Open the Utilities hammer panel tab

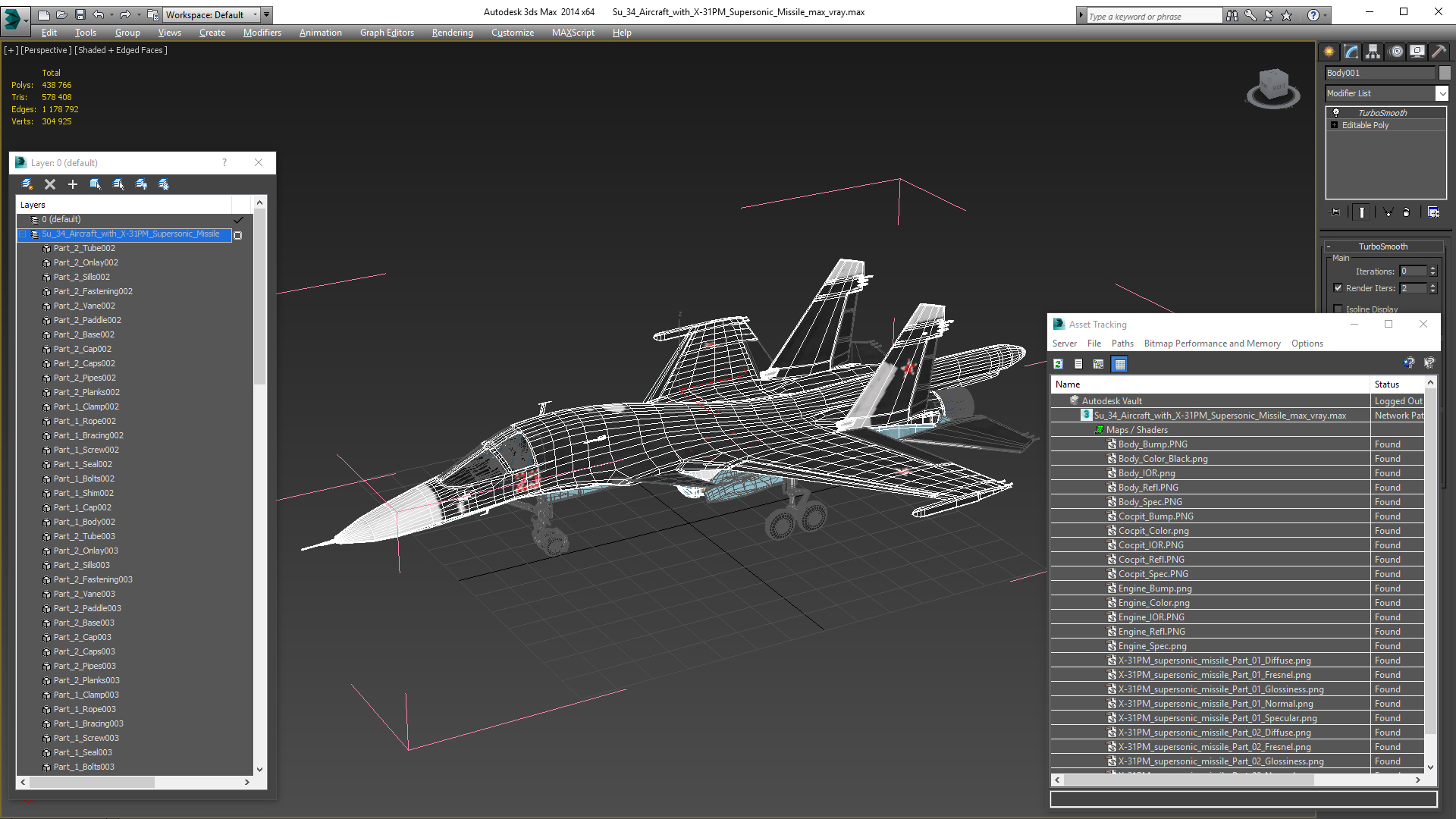pos(1439,52)
